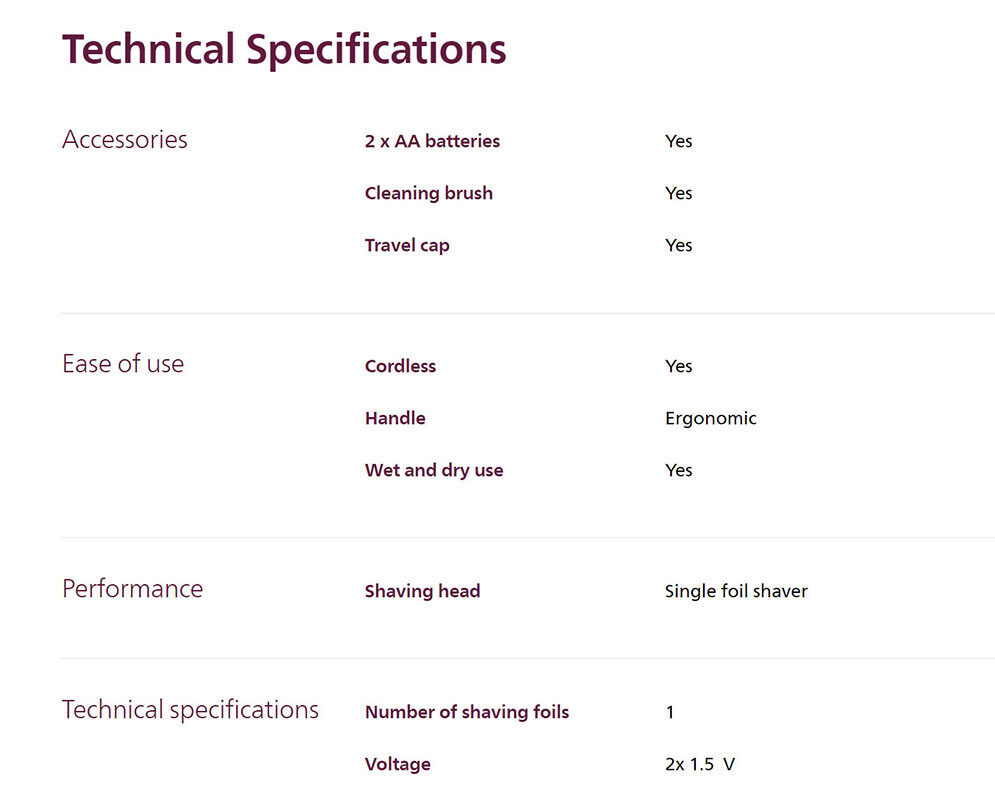Click the Shaving head label
This screenshot has height=804, width=995.
point(422,591)
